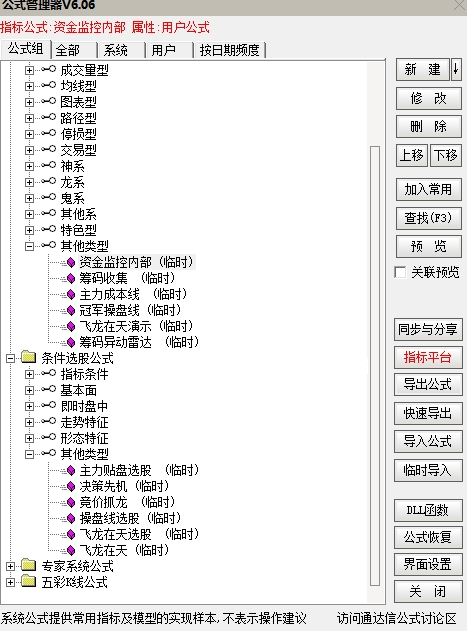
Task: Click the 主力成本线 formula icon
Action: click(x=71, y=295)
